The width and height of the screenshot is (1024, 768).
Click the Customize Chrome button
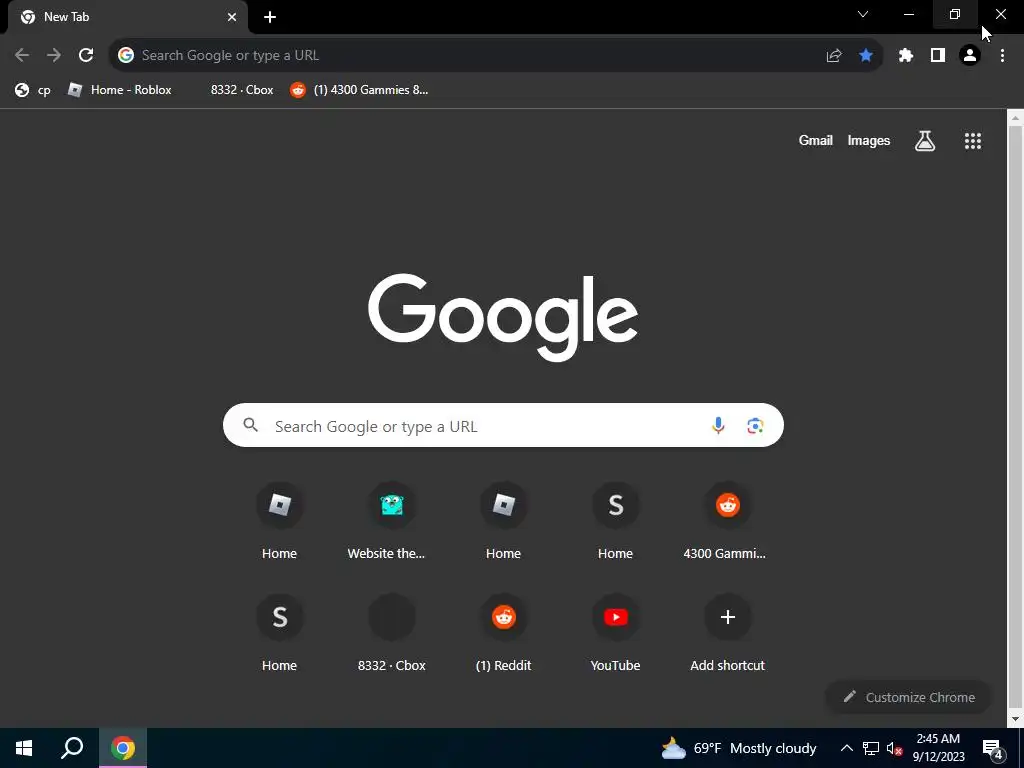(x=908, y=697)
